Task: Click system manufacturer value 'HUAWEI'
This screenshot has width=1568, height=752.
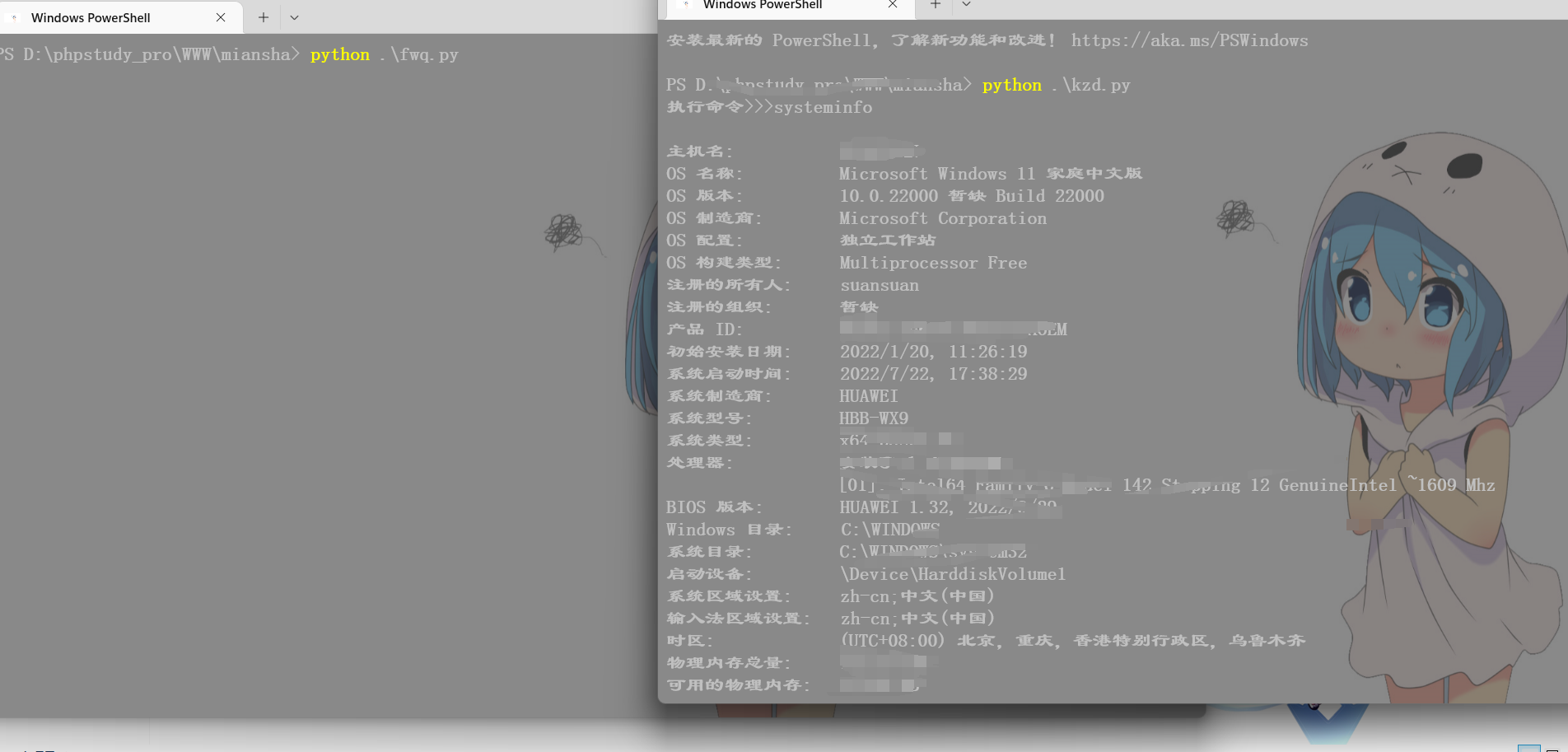Action: (x=869, y=396)
